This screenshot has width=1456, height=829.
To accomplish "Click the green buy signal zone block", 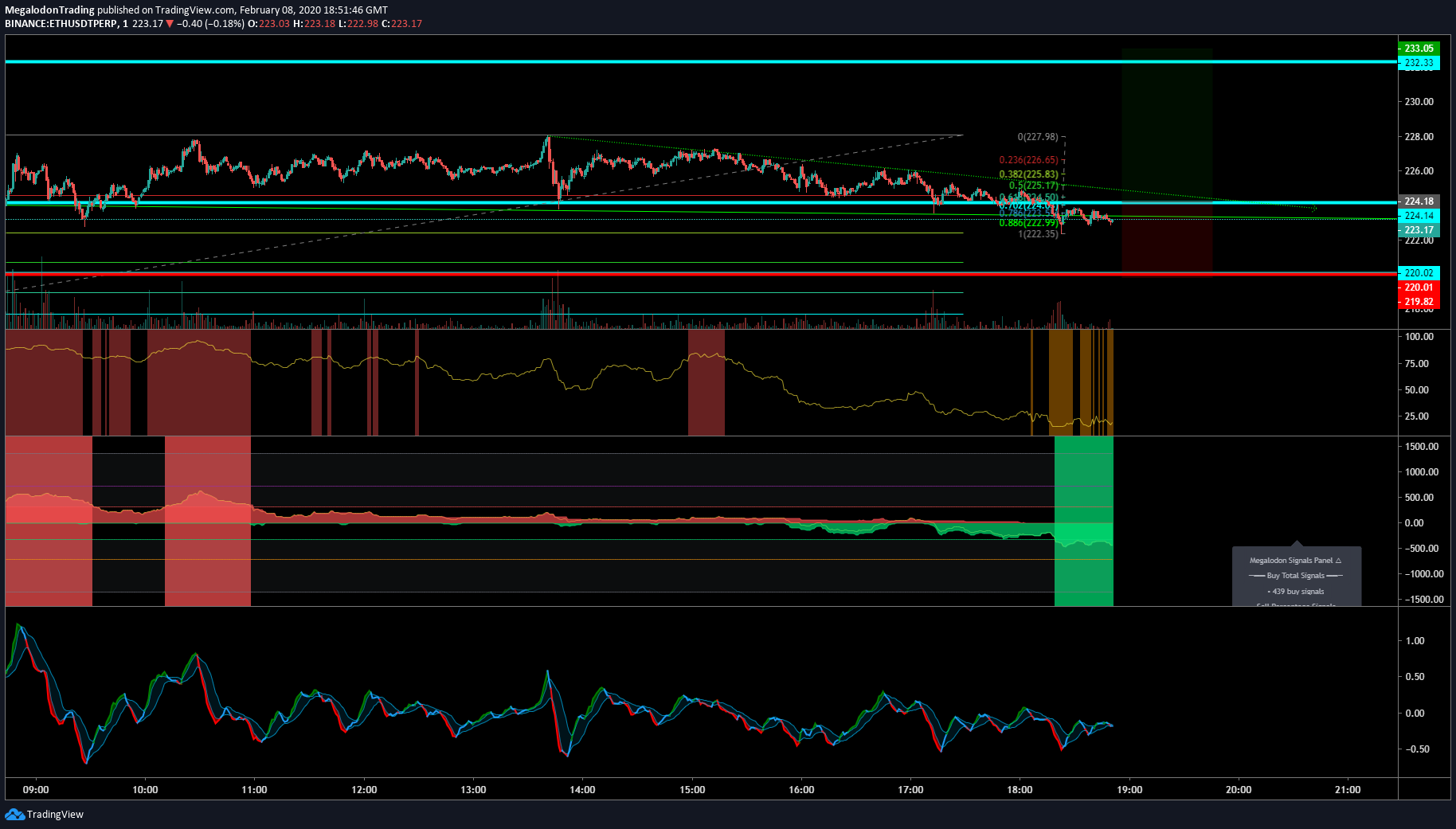I will click(x=1083, y=521).
